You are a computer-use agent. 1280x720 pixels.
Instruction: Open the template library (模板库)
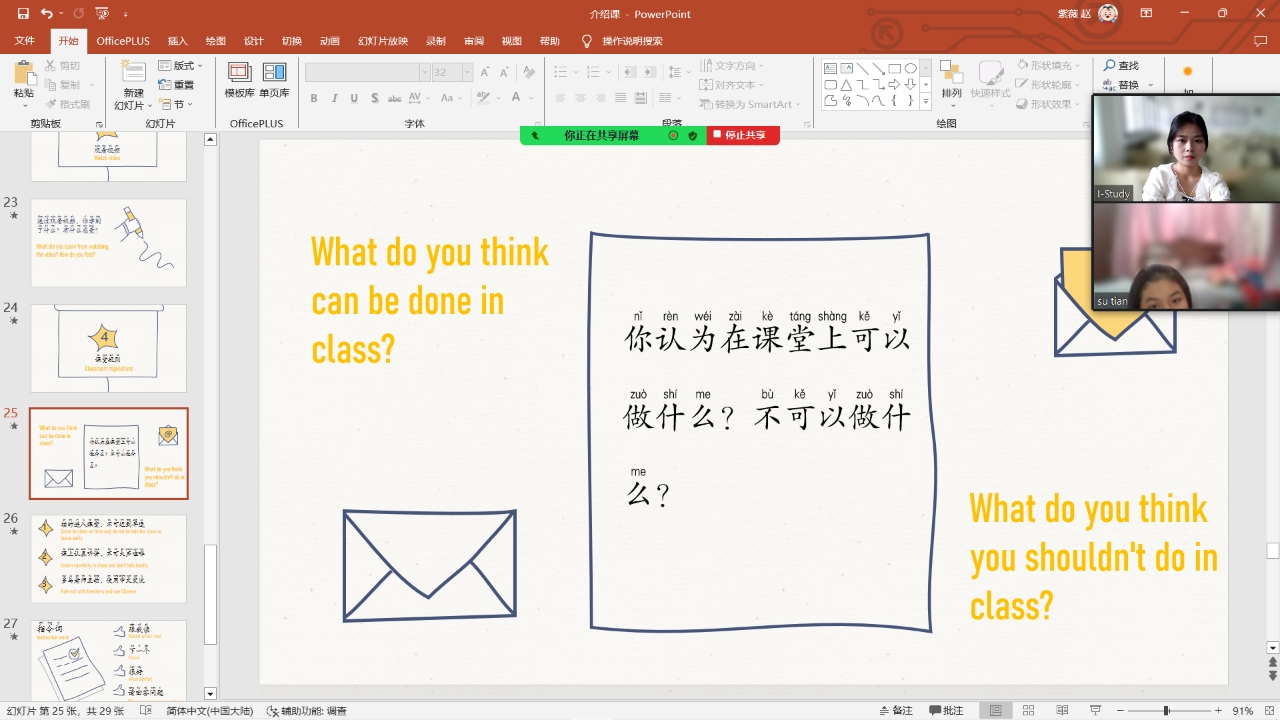tap(239, 80)
